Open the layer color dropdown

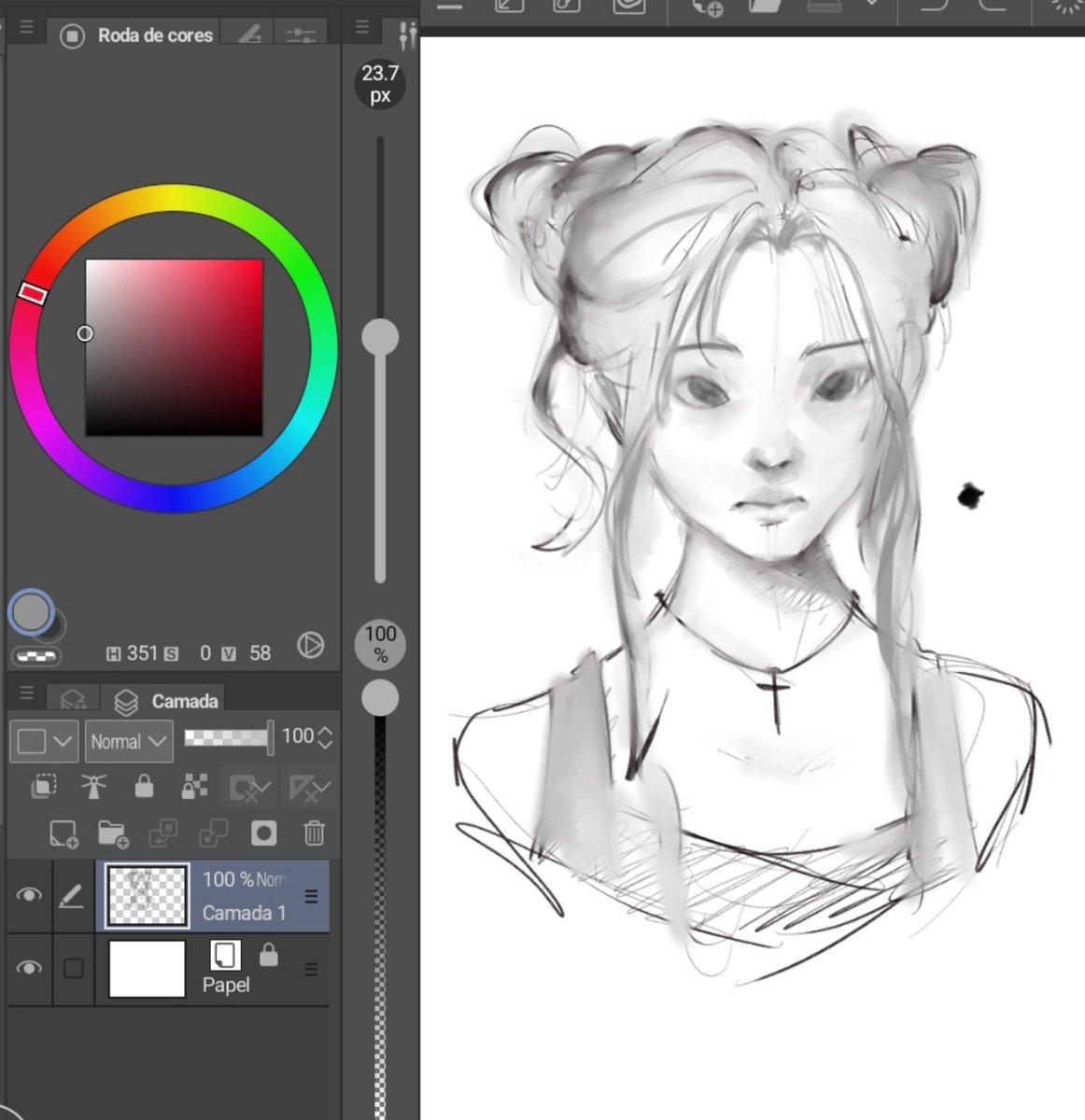point(44,742)
